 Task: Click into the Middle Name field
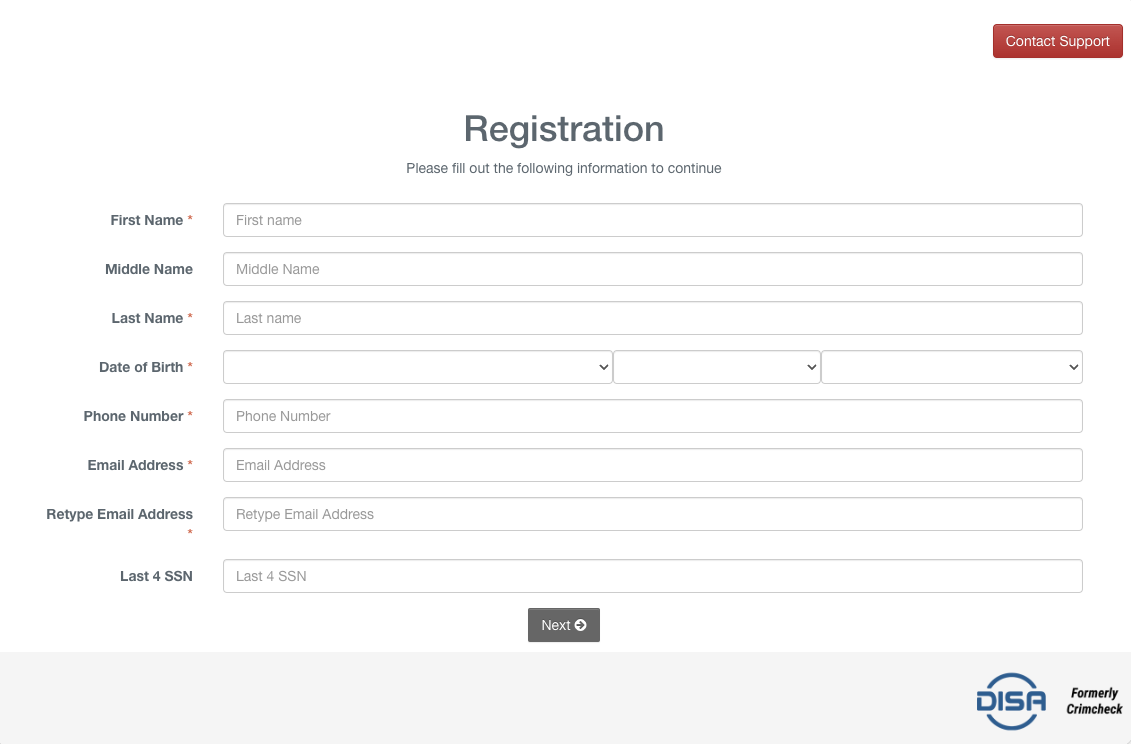pyautogui.click(x=652, y=269)
